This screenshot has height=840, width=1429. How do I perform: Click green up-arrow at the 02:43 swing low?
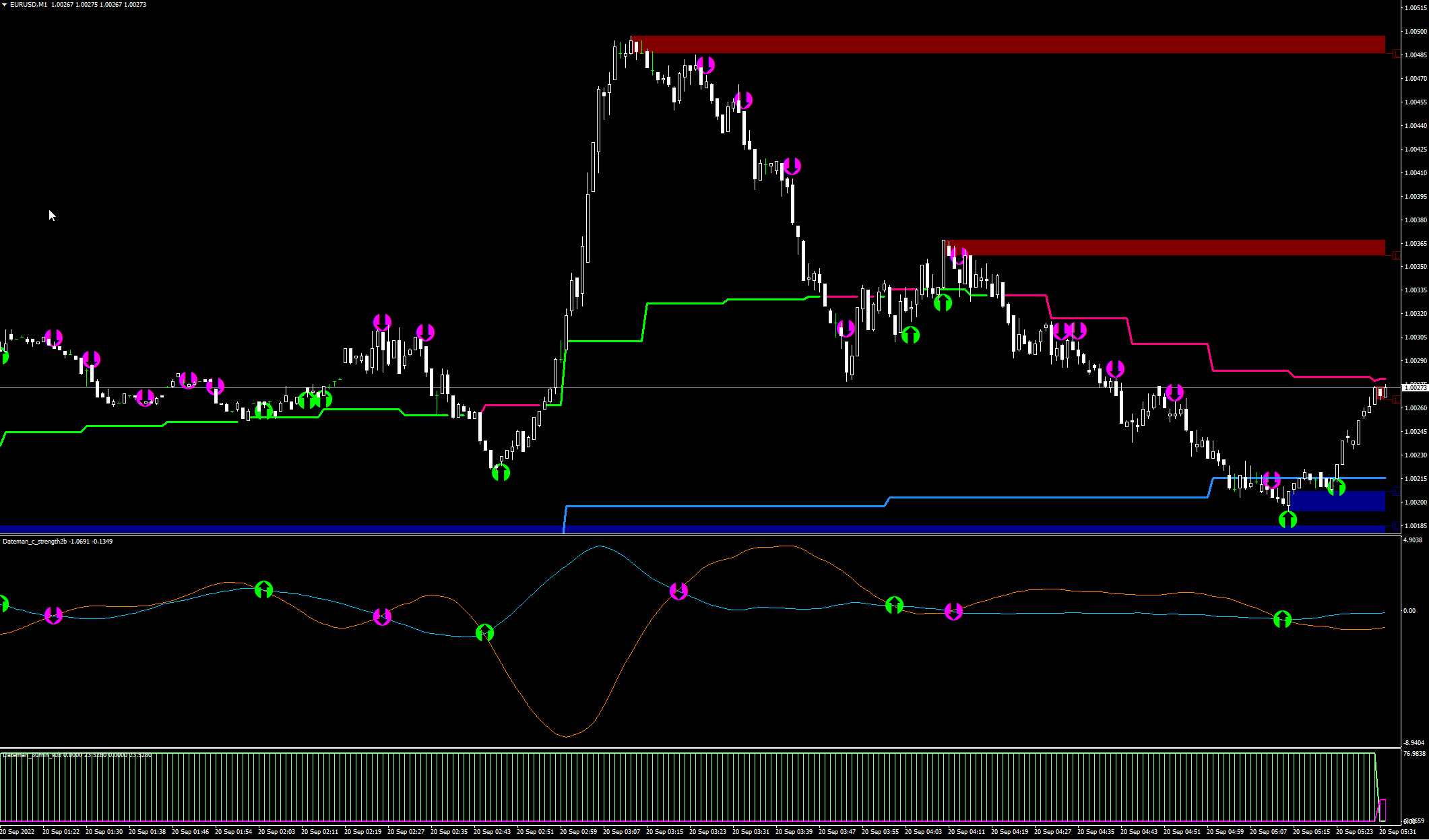(501, 472)
